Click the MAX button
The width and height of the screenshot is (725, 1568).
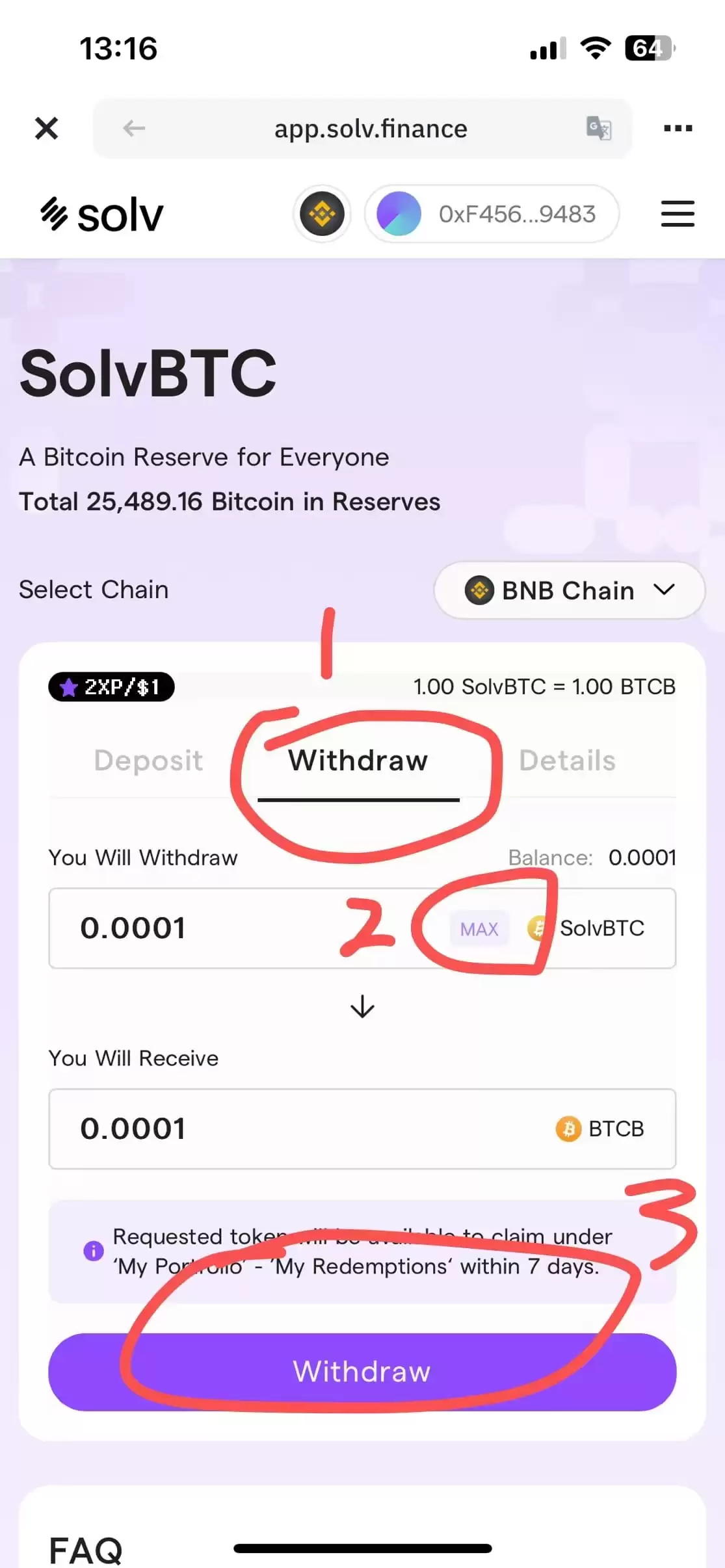tap(479, 929)
